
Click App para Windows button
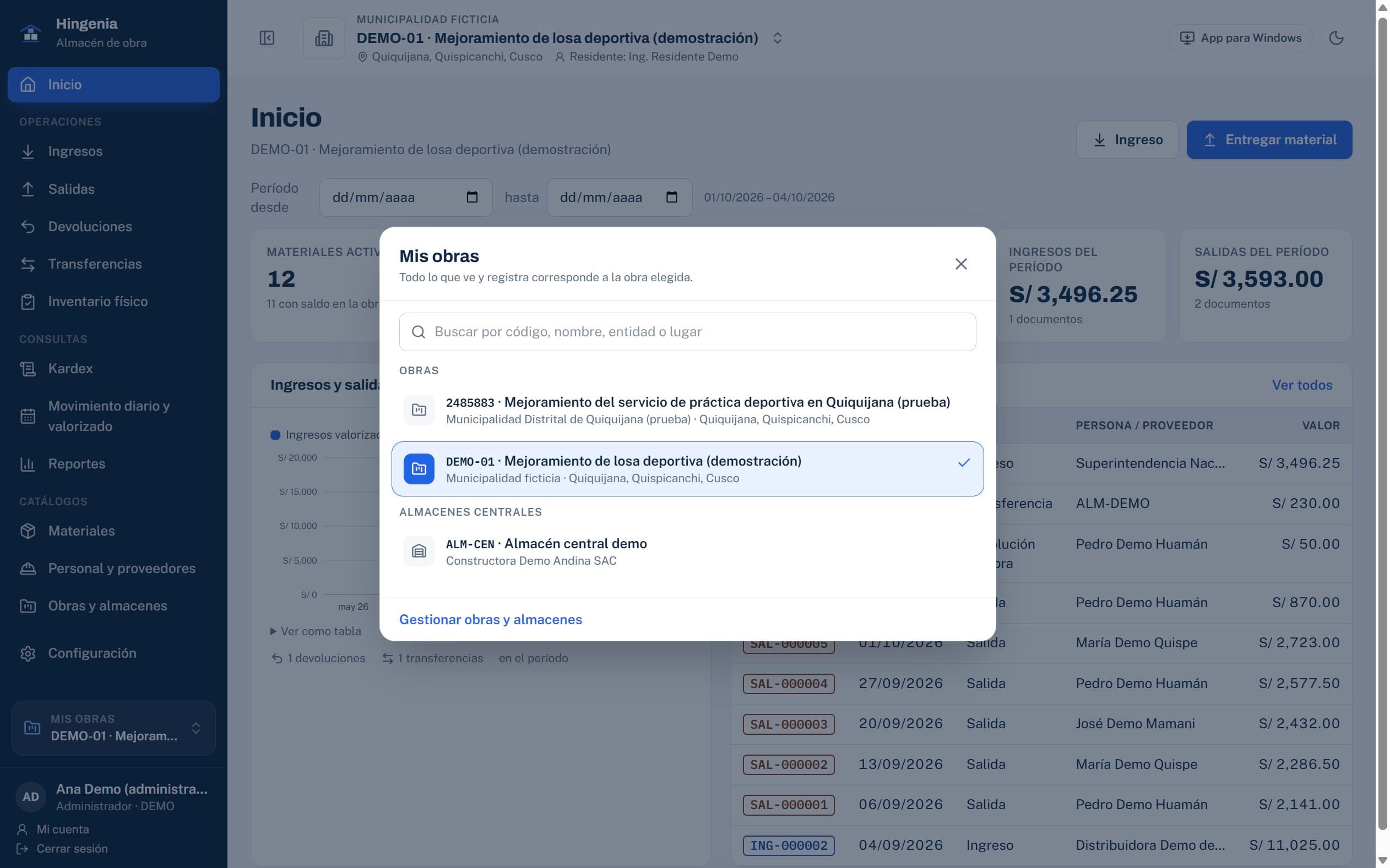coord(1240,38)
